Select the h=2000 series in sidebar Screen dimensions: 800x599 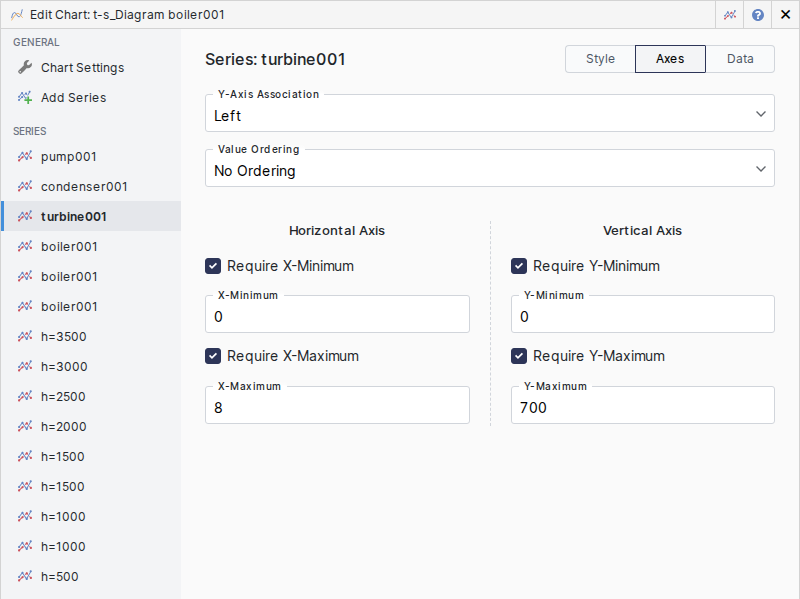tap(63, 427)
